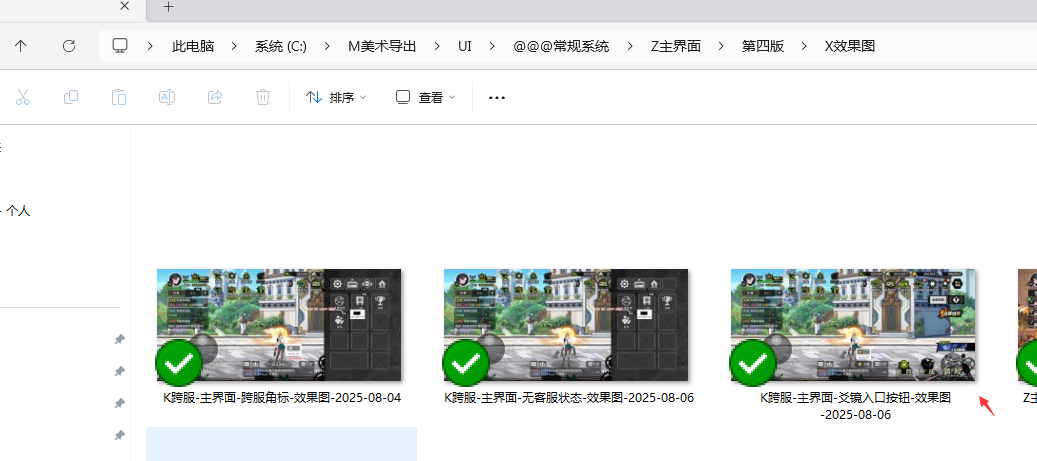Click the Cut scissors icon
Viewport: 1037px width, 461px height.
coord(24,97)
